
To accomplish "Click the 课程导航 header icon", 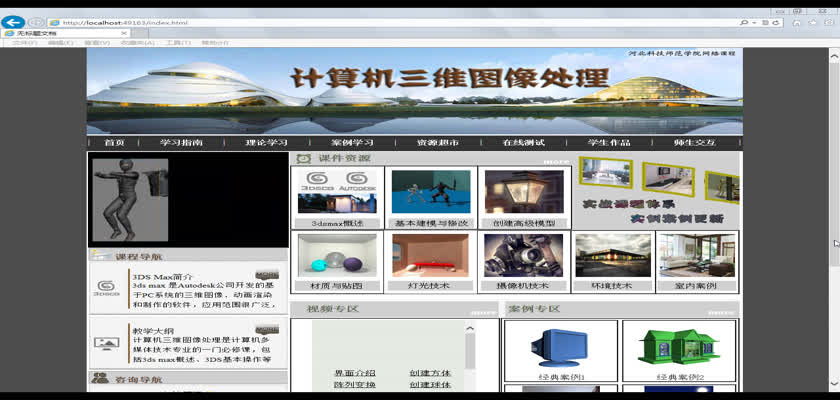I will (102, 256).
